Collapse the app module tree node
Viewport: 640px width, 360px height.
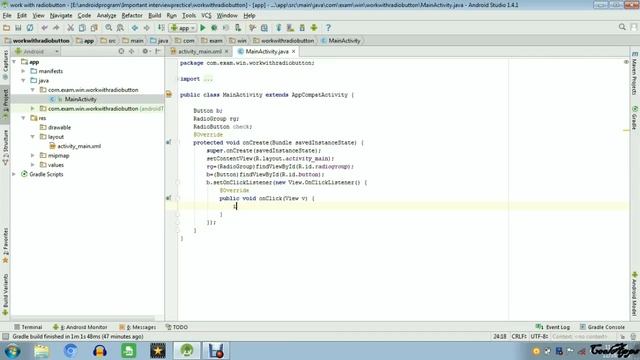click(15, 62)
